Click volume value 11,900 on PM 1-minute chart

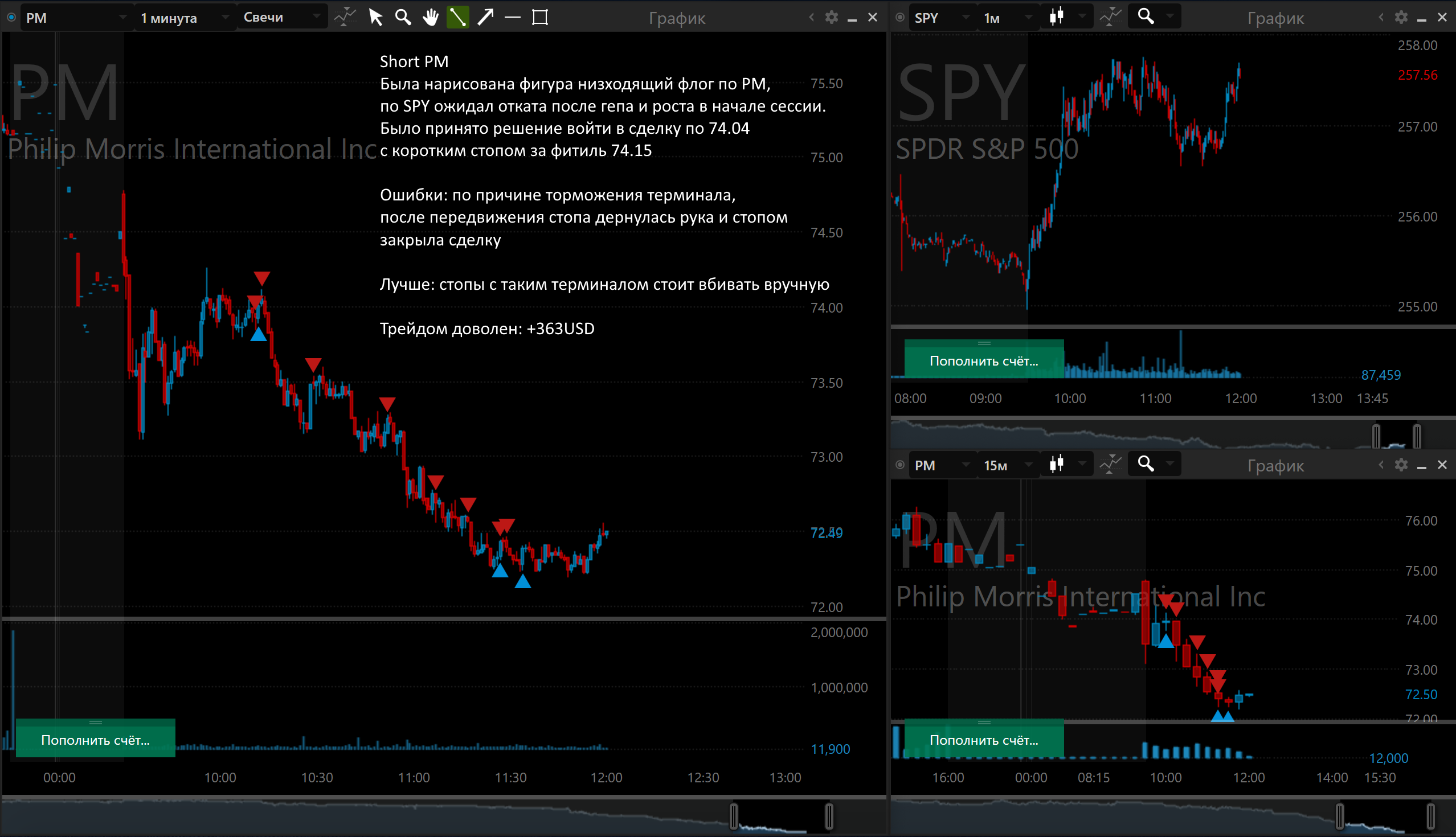click(x=831, y=750)
